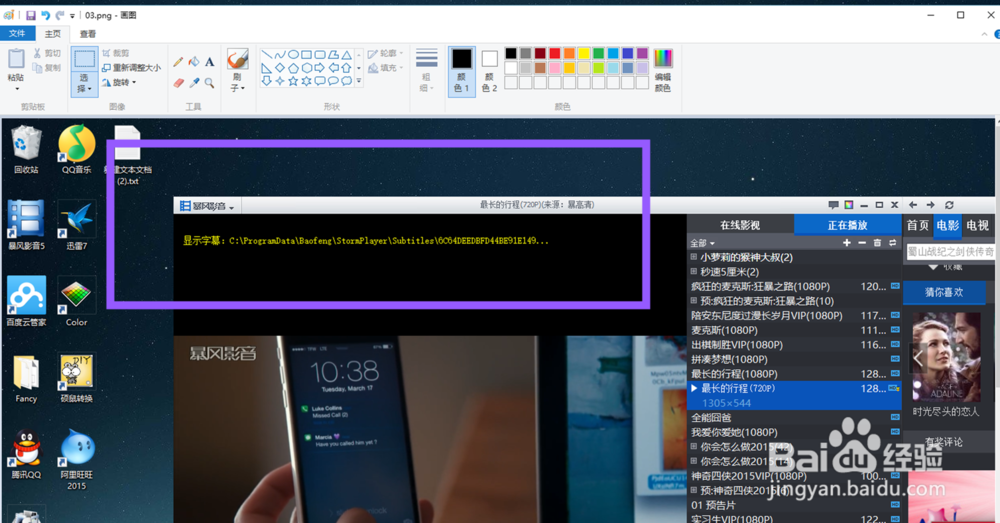Click the 回收站 recycle bin icon in picture

(26, 149)
